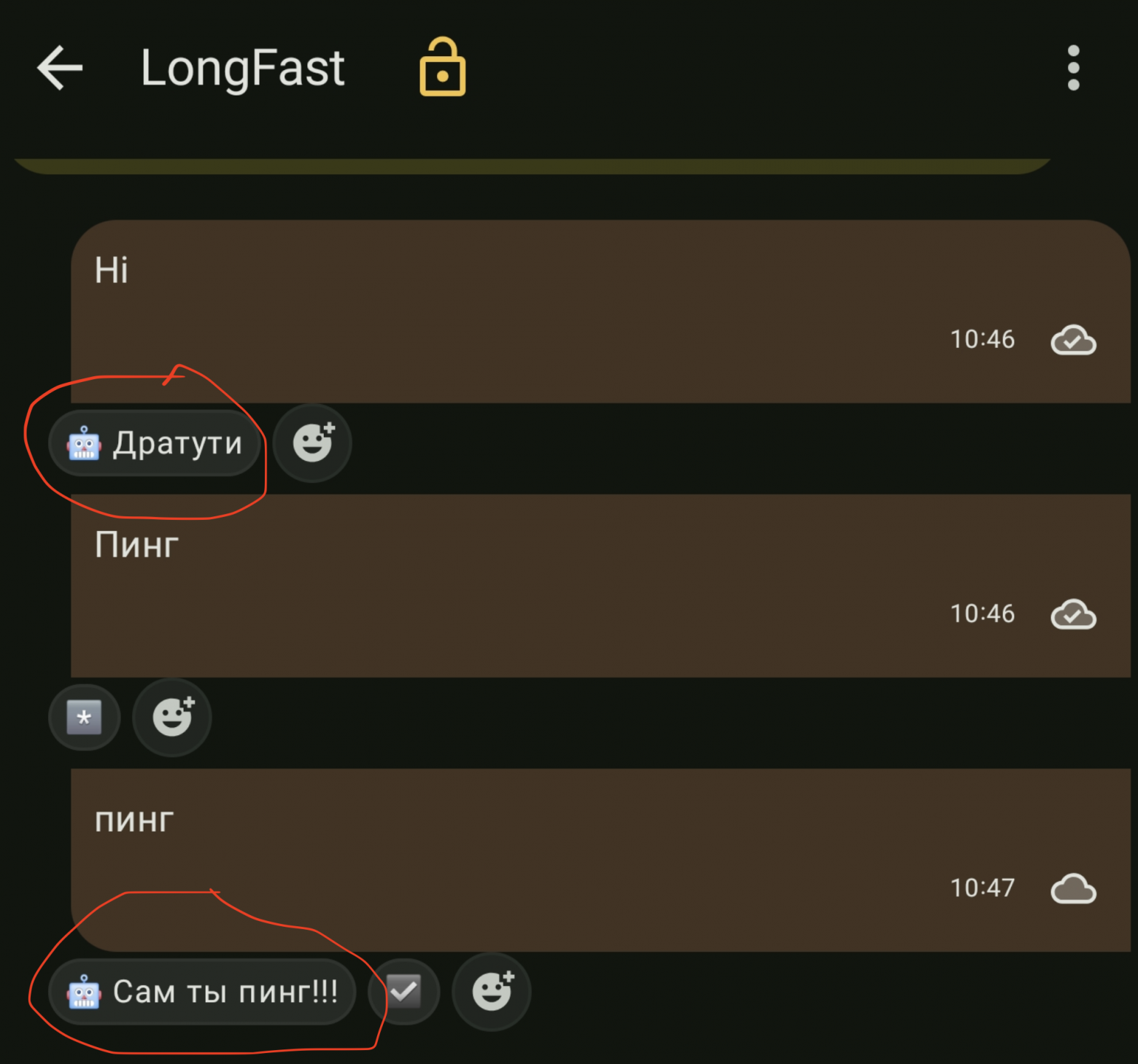Screen dimensions: 1138x1064
Task: Toggle the "Сам ты пинг!!!" reaction chip
Action: coord(202,992)
